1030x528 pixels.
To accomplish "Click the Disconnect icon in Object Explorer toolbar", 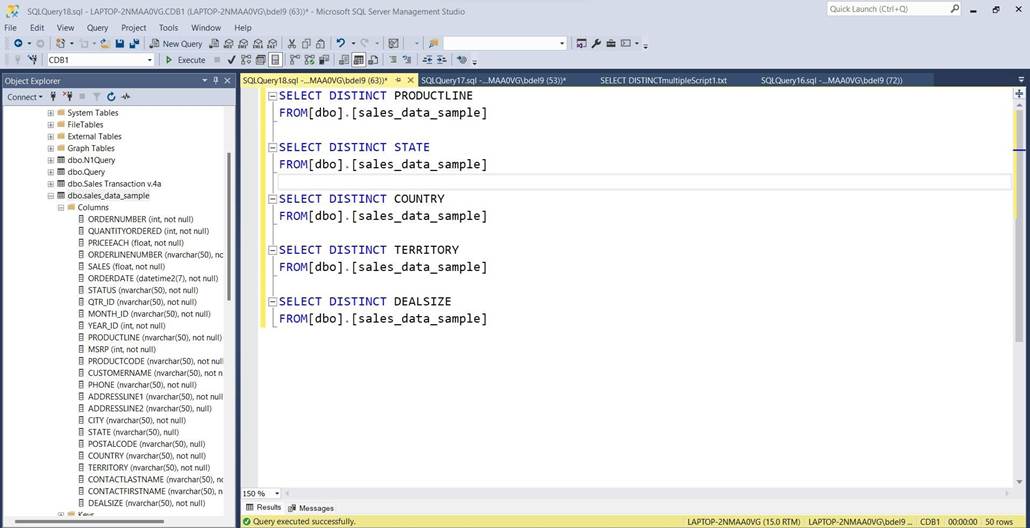I will pyautogui.click(x=67, y=97).
